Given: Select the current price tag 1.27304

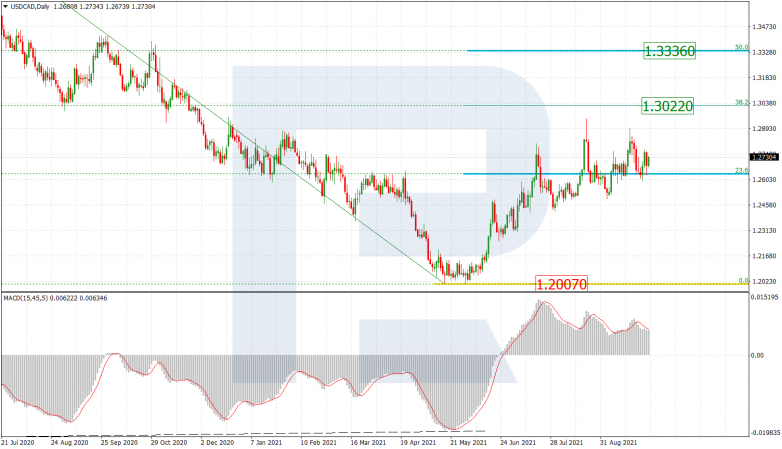Looking at the screenshot, I should tap(765, 157).
